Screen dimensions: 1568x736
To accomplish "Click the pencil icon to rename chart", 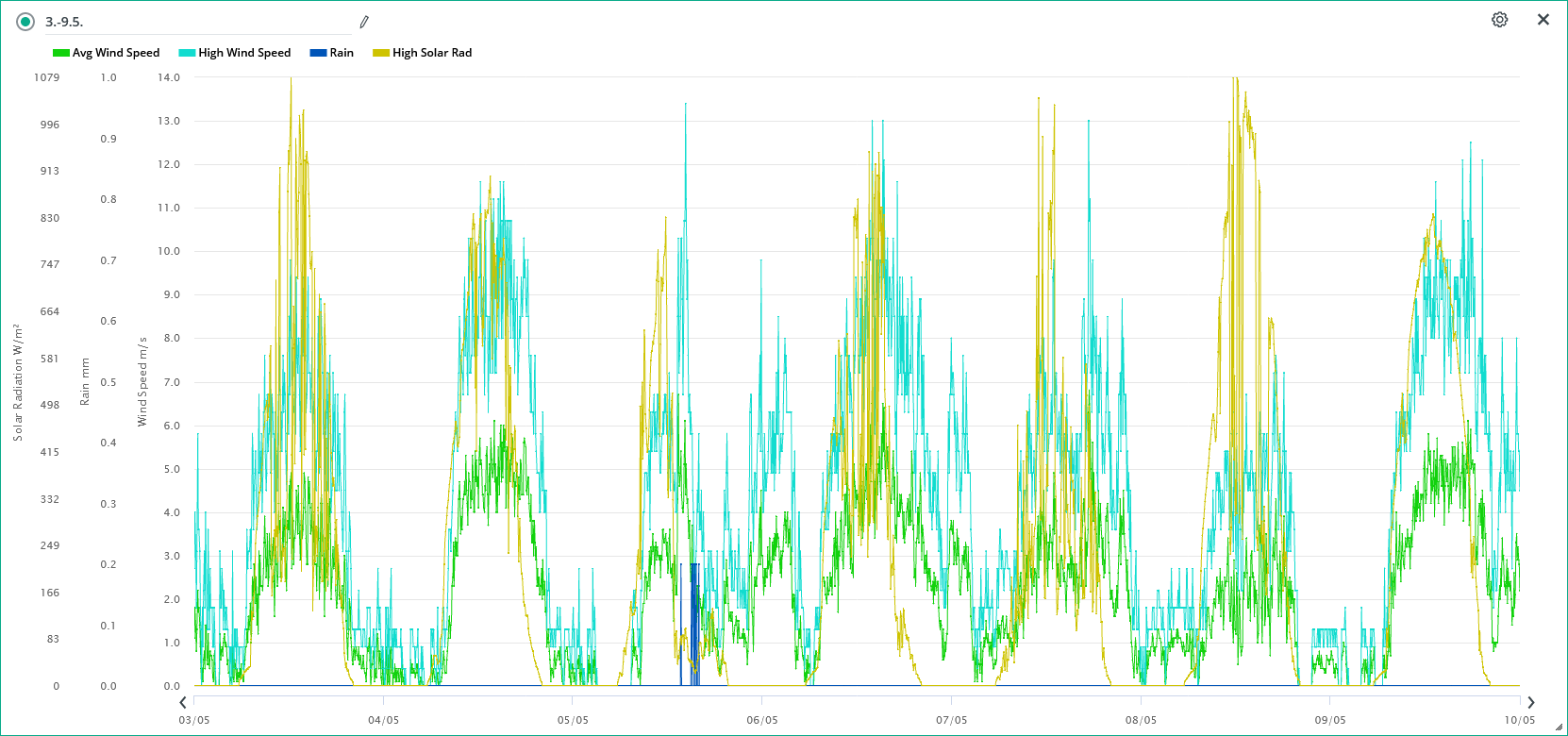I will (x=363, y=22).
